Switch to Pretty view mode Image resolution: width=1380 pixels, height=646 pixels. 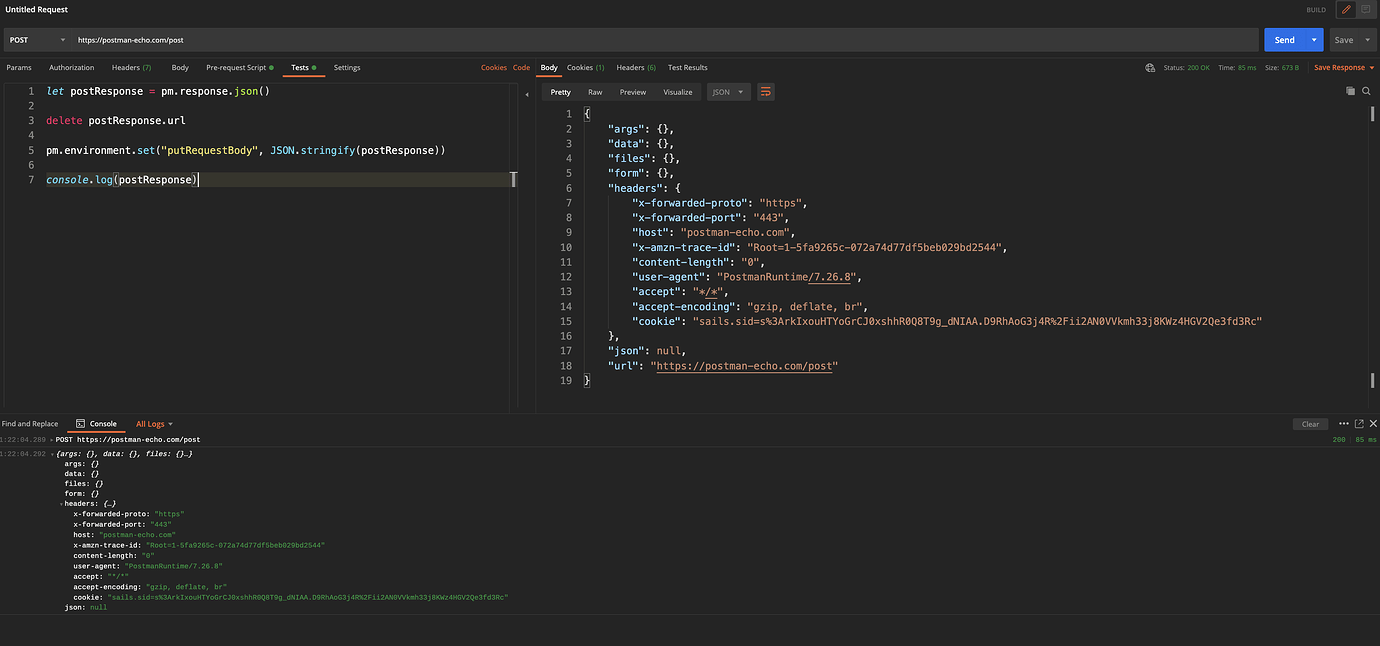(x=560, y=91)
